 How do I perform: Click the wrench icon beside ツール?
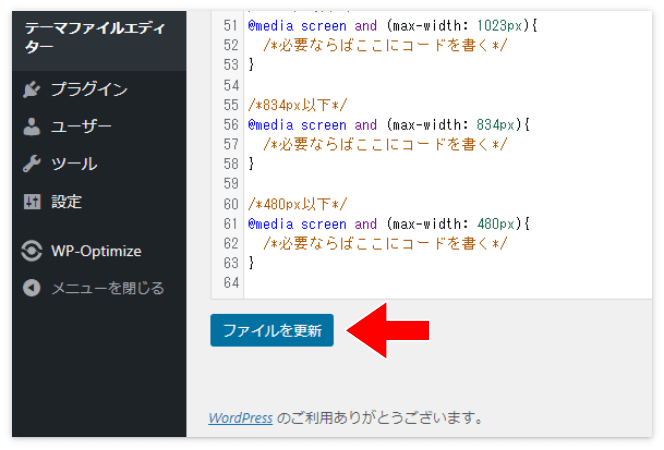pos(32,164)
